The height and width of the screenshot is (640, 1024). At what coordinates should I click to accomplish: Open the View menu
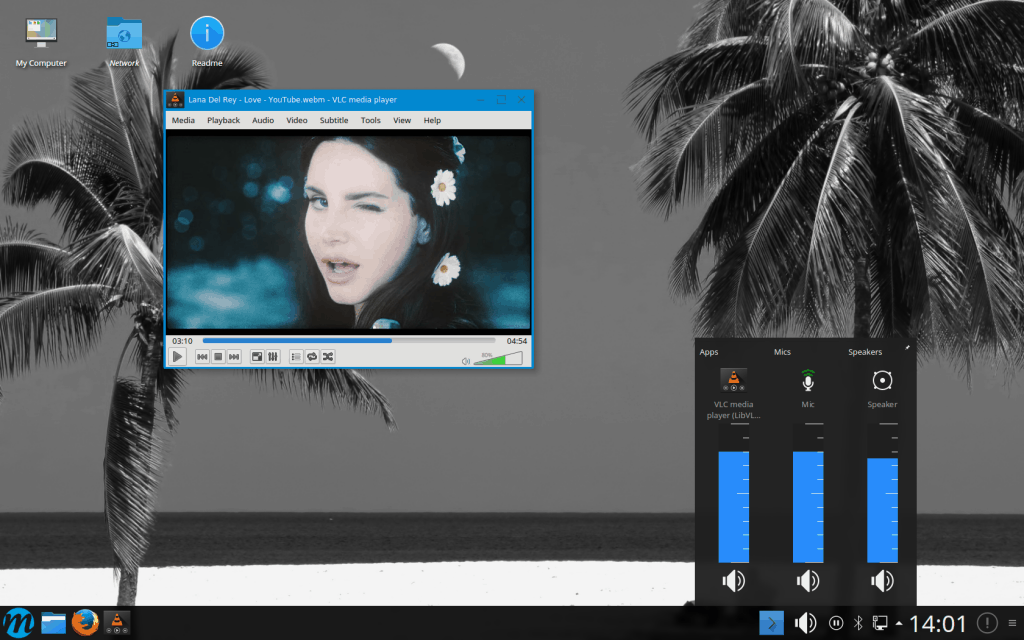click(402, 120)
